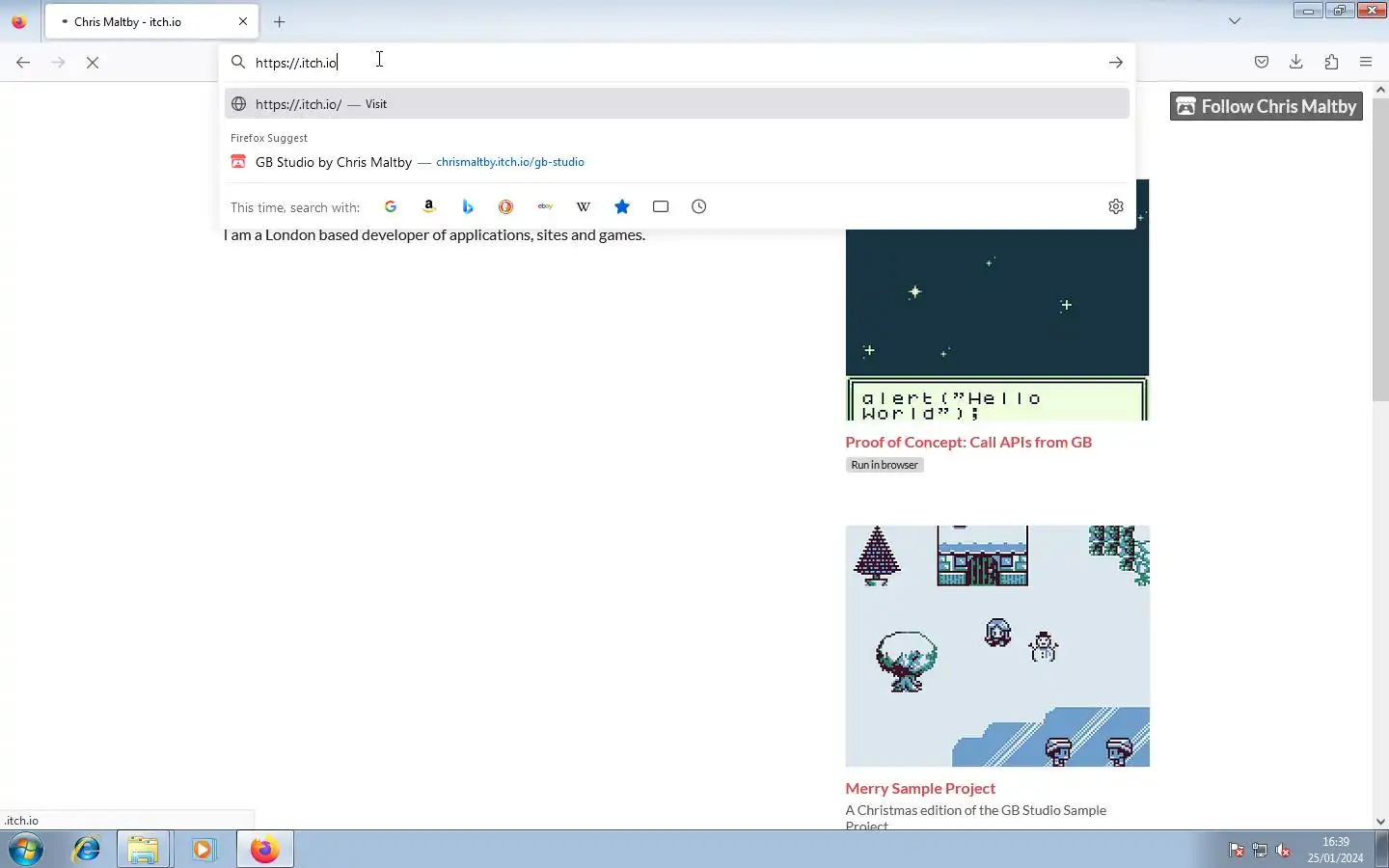This screenshot has width=1389, height=868.
Task: Click the London based developer description text
Action: pyautogui.click(x=434, y=235)
